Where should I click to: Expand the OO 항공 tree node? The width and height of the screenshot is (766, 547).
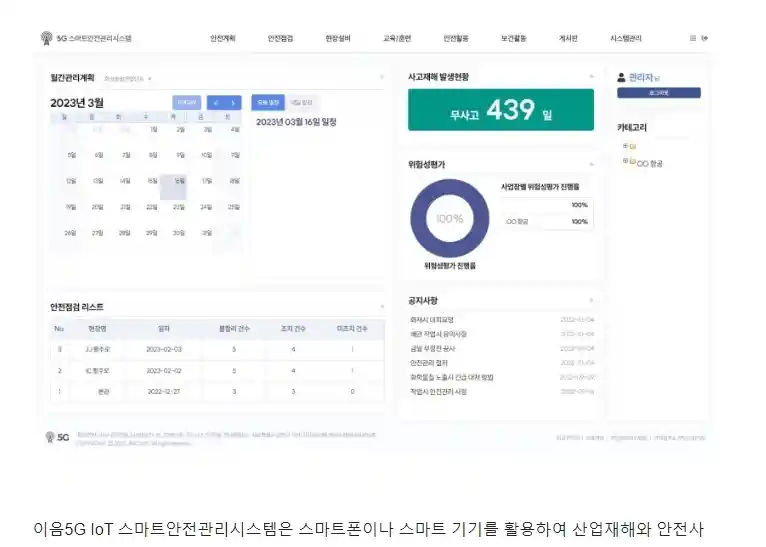click(x=625, y=161)
